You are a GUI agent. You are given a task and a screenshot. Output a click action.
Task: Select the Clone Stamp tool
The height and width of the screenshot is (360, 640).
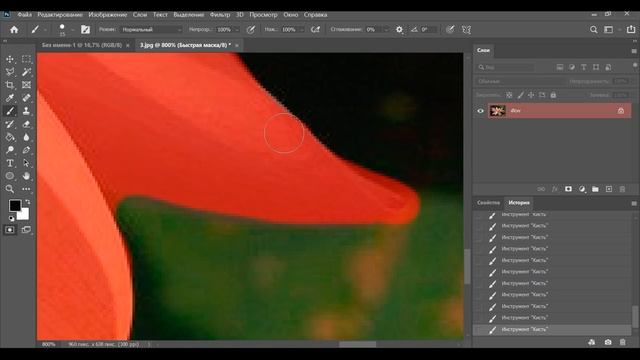(26, 111)
